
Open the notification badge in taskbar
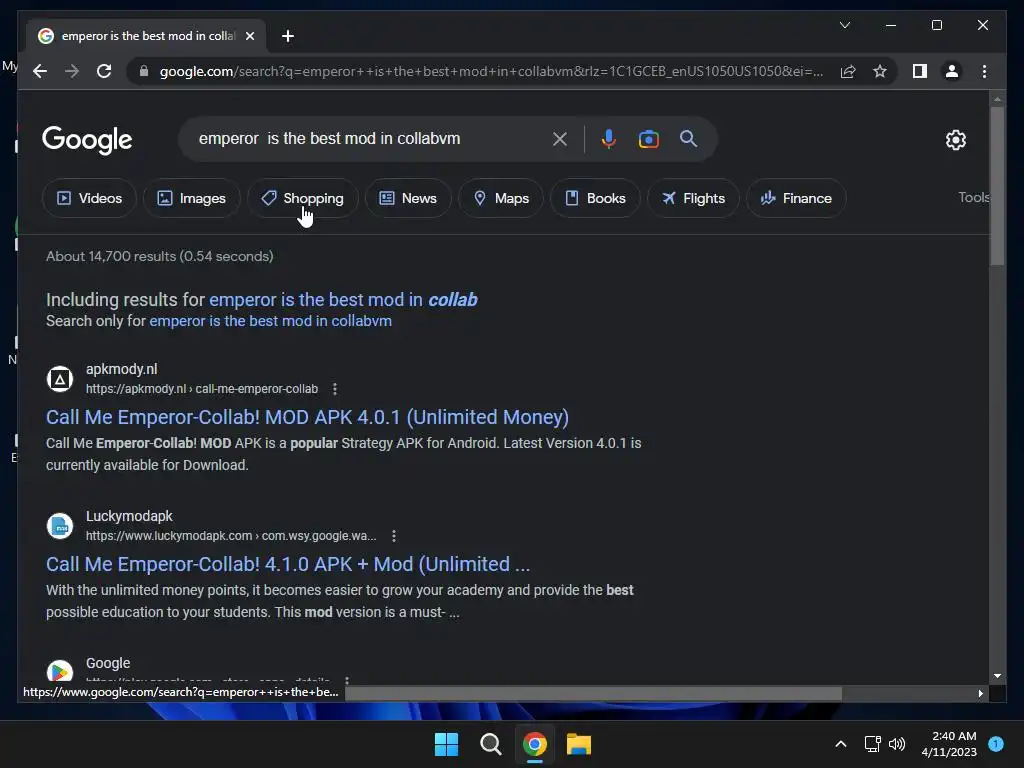pos(996,744)
